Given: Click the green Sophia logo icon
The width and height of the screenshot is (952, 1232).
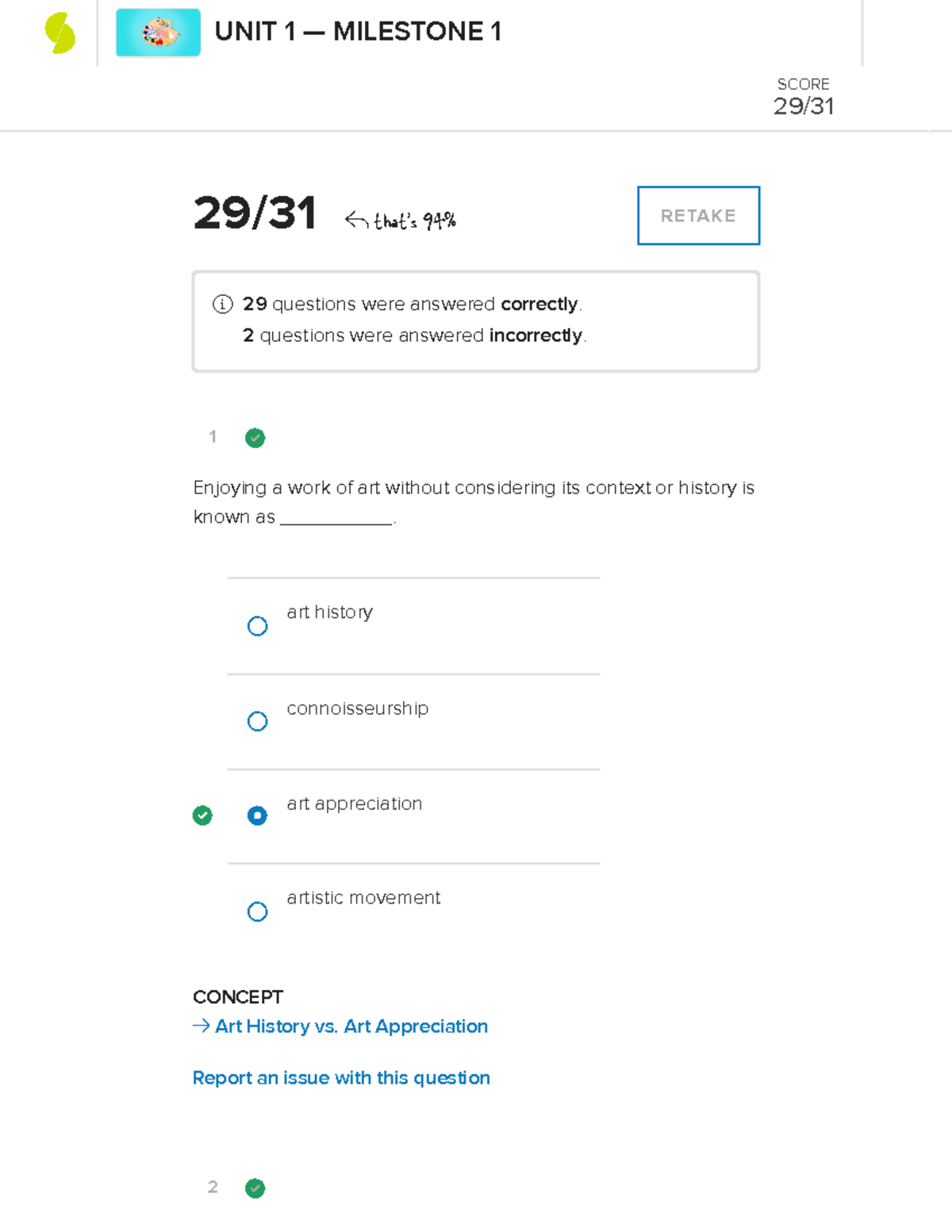Looking at the screenshot, I should 60,33.
